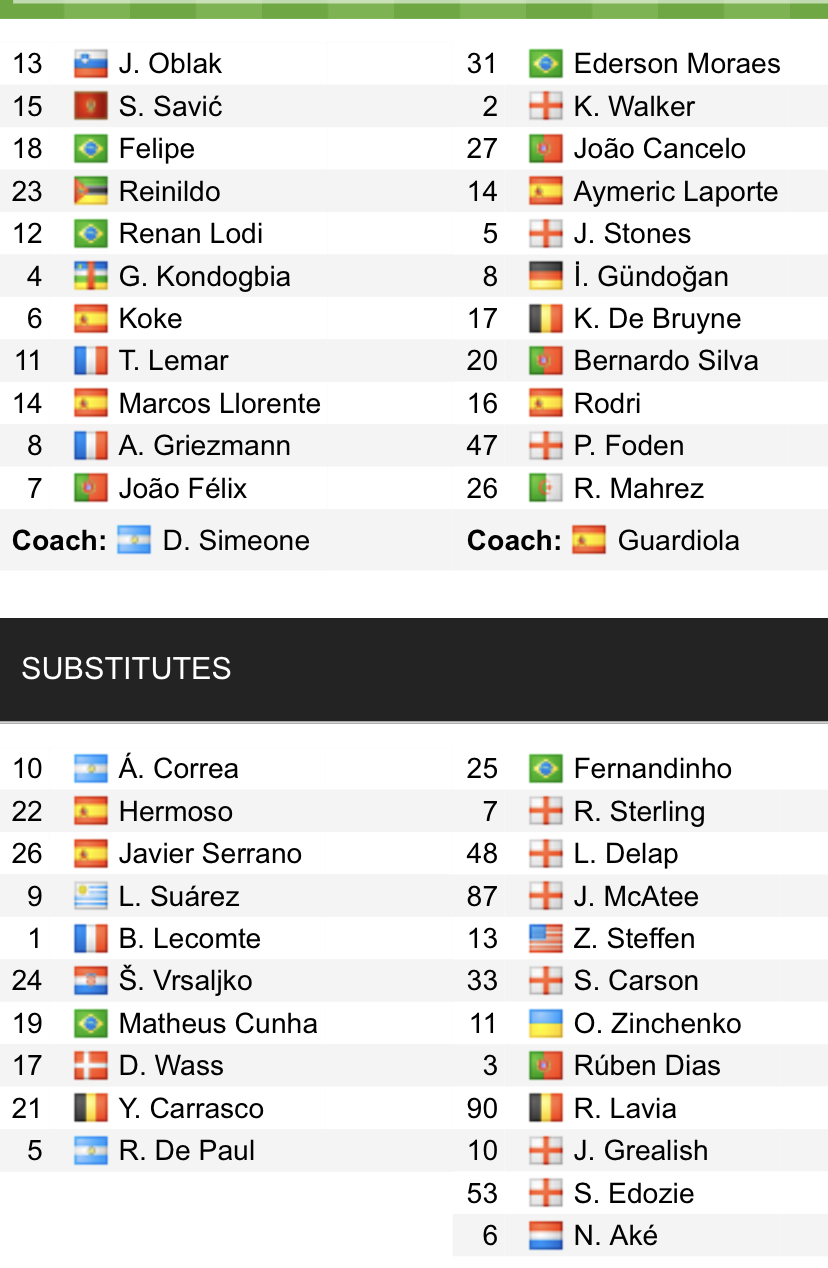
Task: Click shirt number 47 next to P. Foden
Action: pyautogui.click(x=482, y=446)
